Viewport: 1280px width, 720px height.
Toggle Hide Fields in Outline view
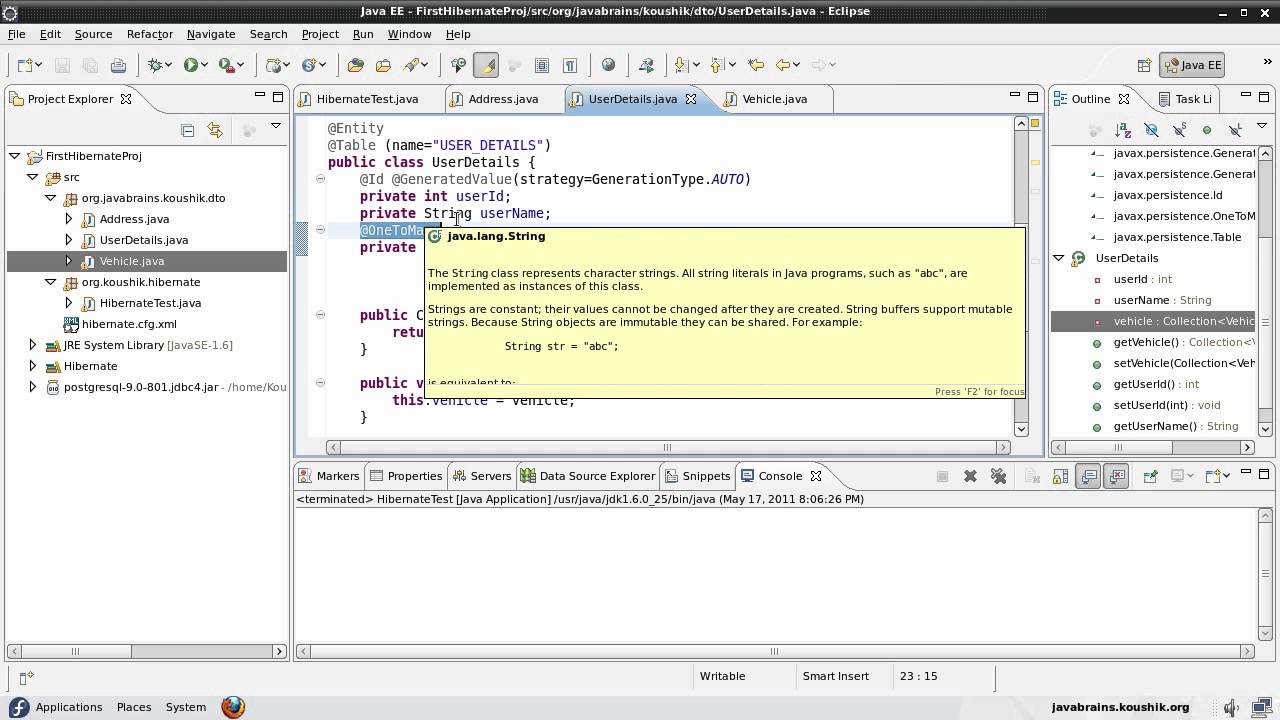1151,130
